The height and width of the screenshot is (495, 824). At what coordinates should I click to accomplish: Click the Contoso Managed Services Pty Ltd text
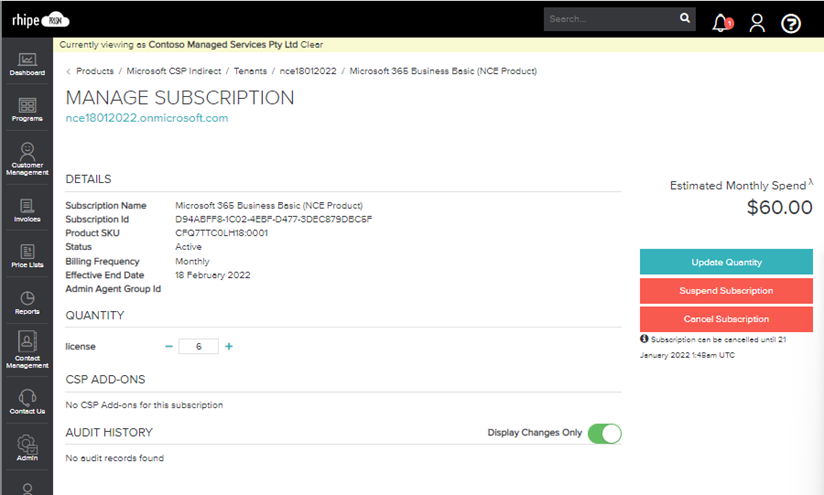coord(223,45)
